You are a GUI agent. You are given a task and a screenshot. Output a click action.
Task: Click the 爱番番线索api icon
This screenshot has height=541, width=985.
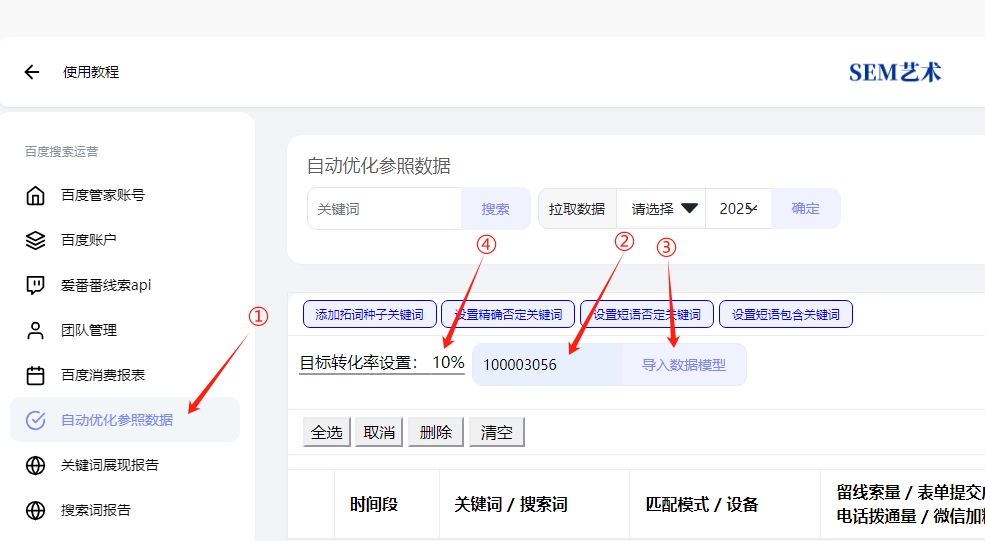(36, 285)
